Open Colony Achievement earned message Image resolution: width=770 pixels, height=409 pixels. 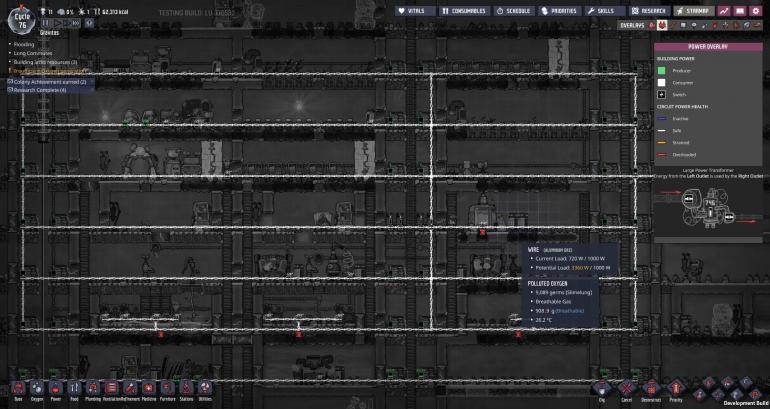tap(51, 82)
